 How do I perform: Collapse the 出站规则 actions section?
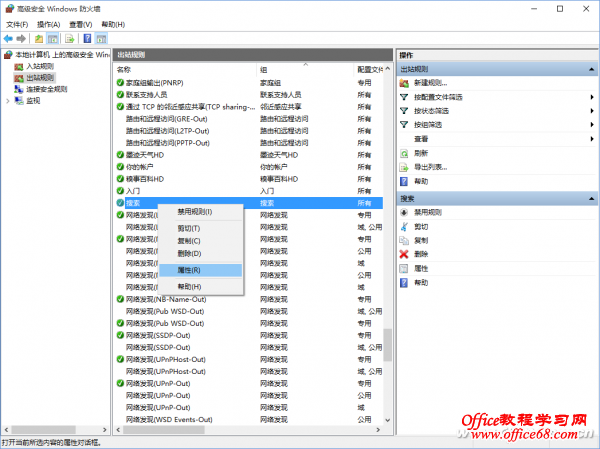tap(592, 69)
